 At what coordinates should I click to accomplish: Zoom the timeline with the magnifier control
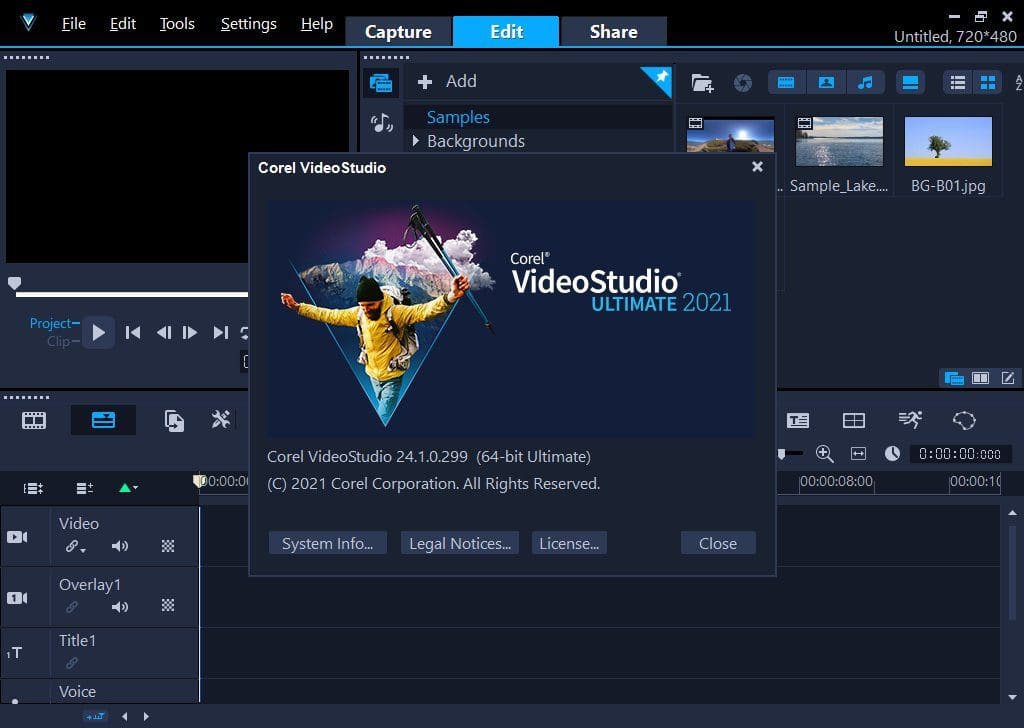[824, 453]
